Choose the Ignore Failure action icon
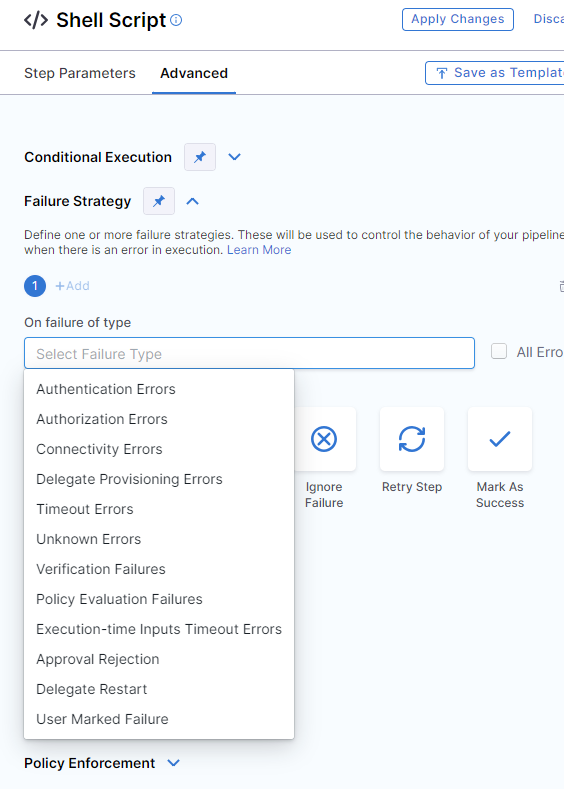The image size is (564, 789). coord(324,439)
